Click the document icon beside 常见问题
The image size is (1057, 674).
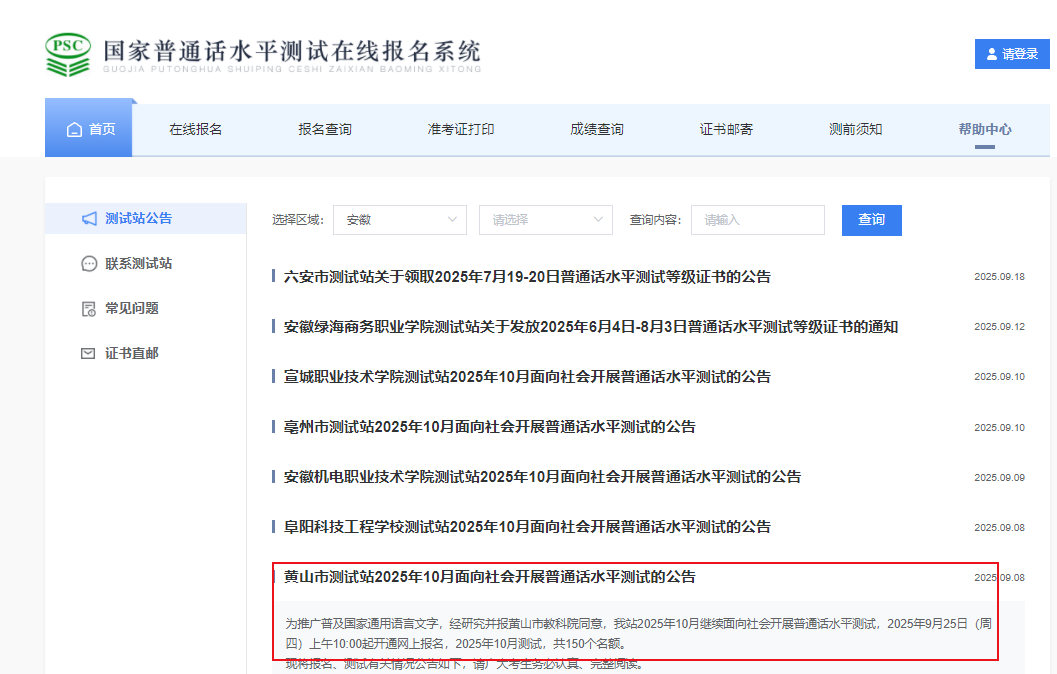click(89, 309)
